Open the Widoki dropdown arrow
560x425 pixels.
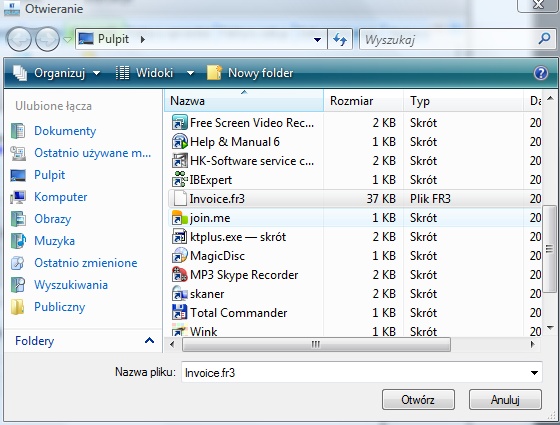(190, 74)
